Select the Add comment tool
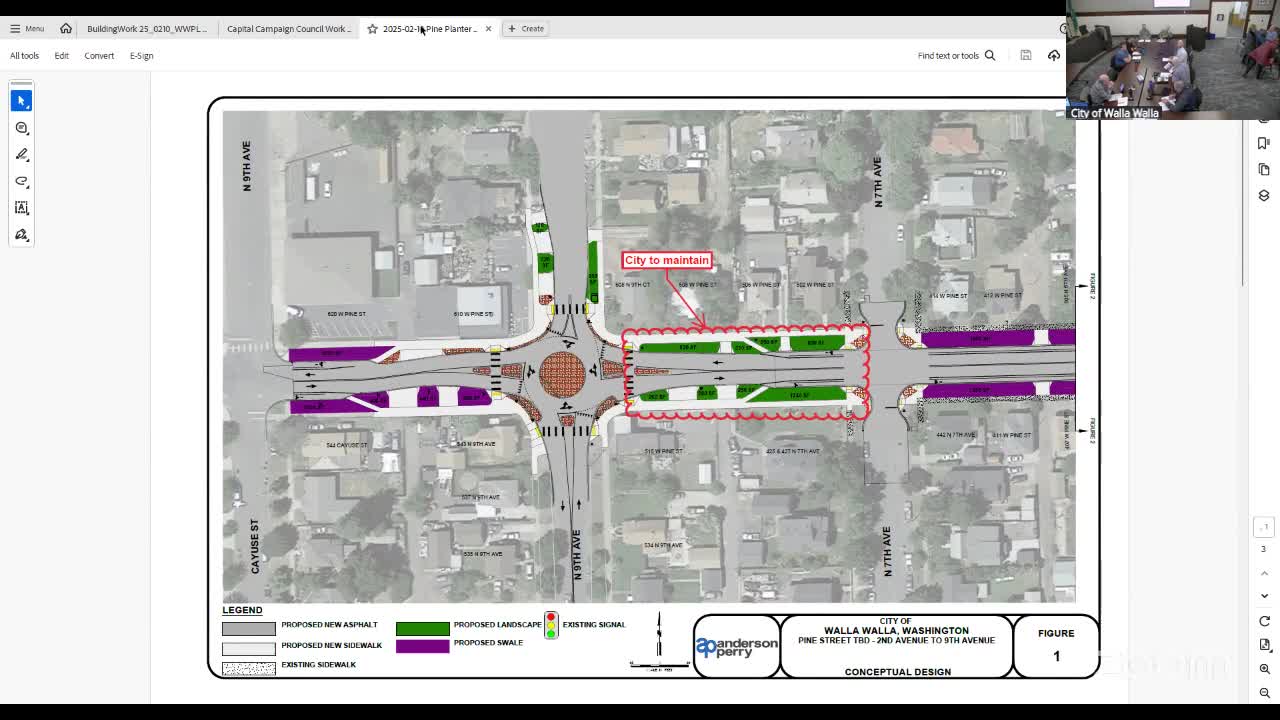The height and width of the screenshot is (720, 1280). [21, 127]
